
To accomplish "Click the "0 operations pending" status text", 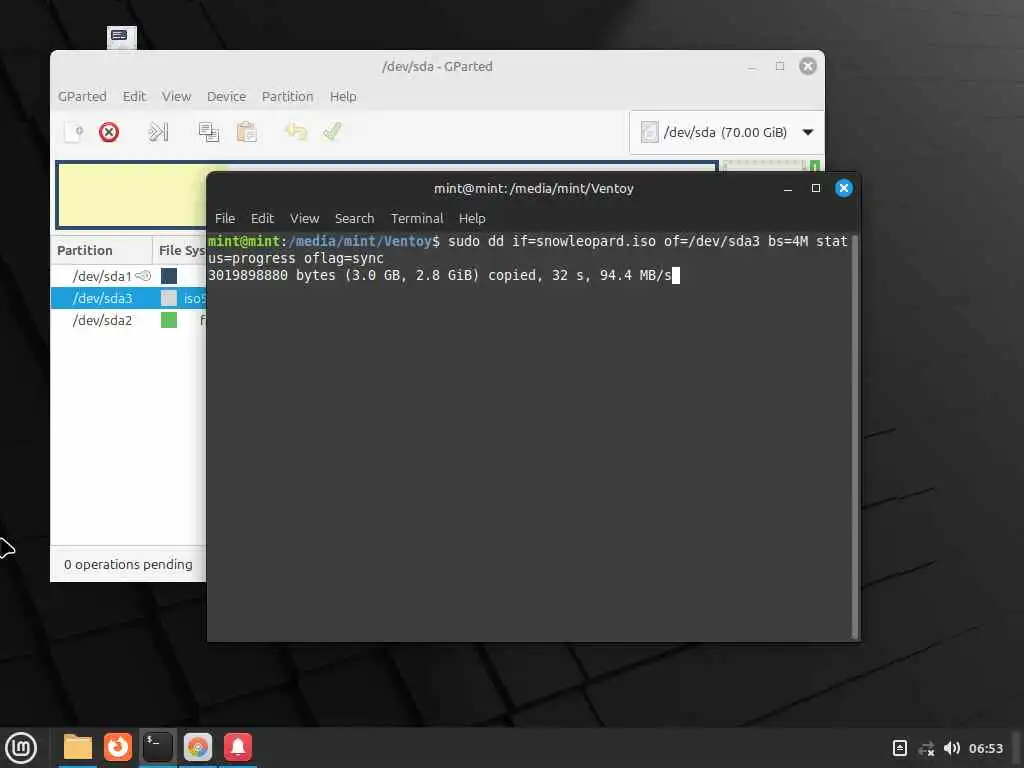I will click(128, 564).
